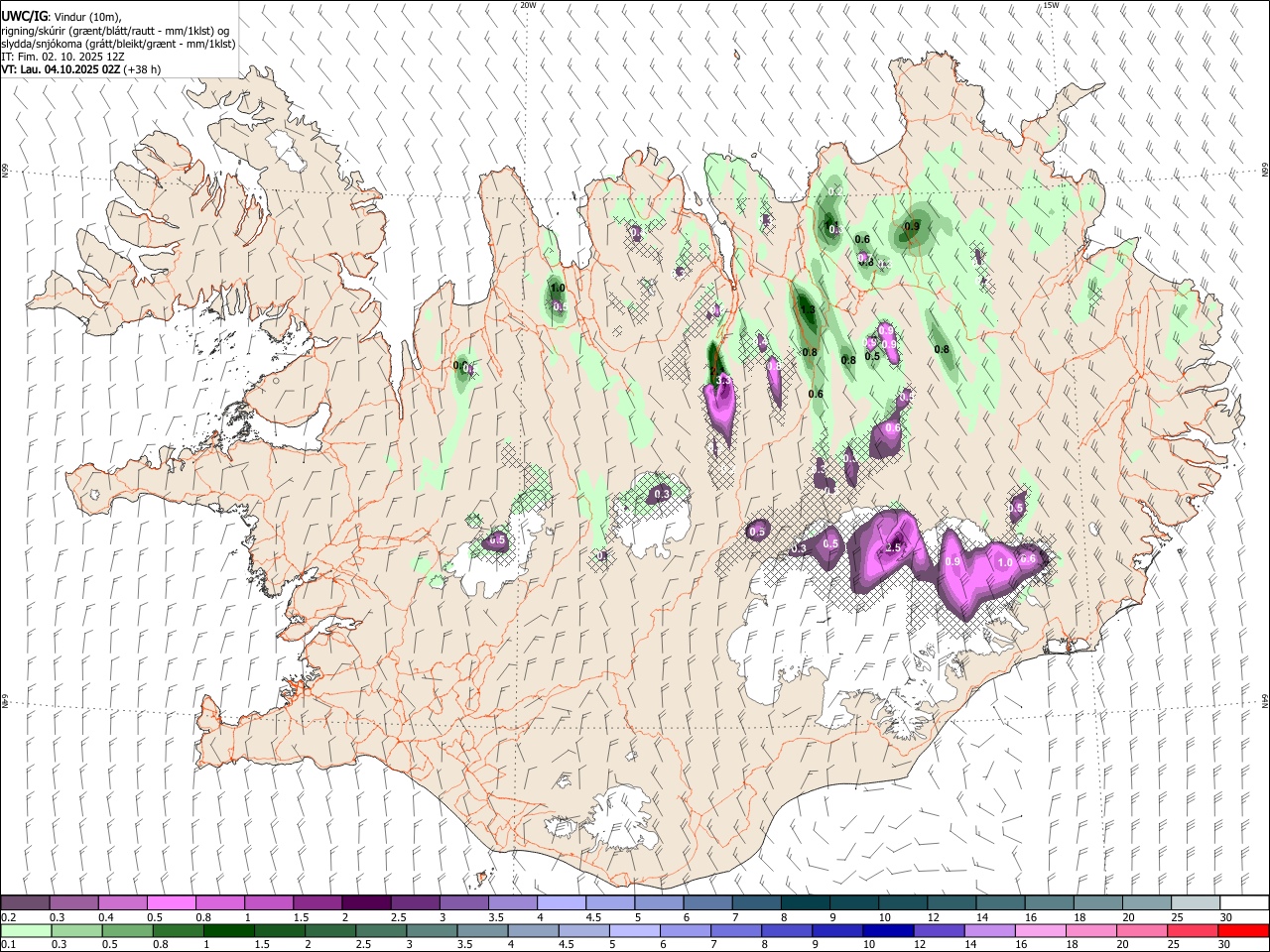This screenshot has height=952, width=1270.
Task: Click the '15W' longitude label at top
Action: click(1051, 5)
